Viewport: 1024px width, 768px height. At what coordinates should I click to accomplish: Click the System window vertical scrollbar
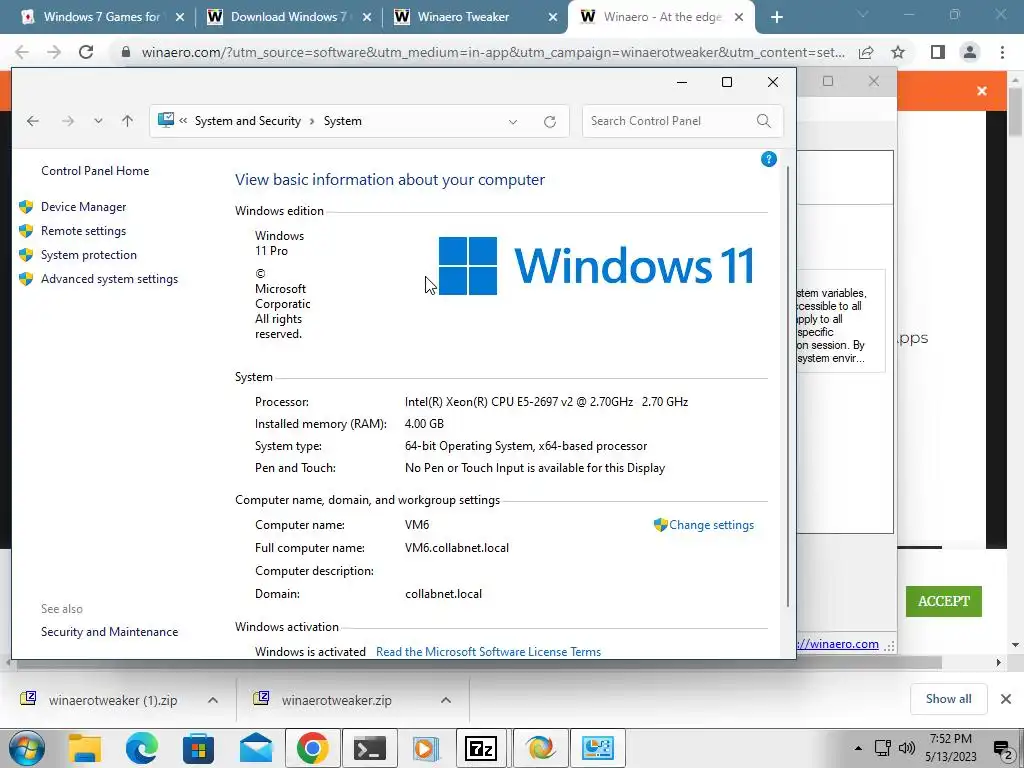pos(788,386)
